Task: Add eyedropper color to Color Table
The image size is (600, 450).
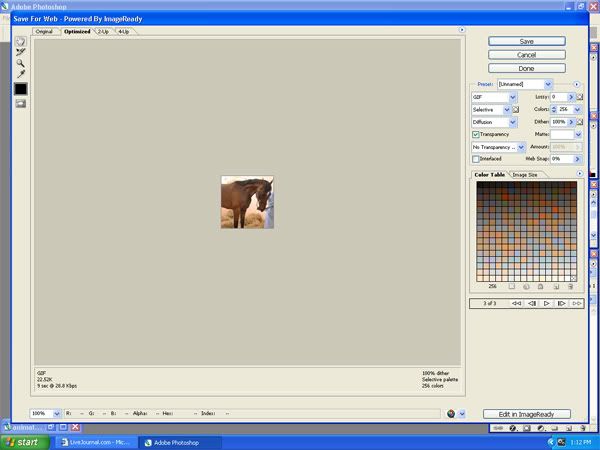Action: (556, 286)
